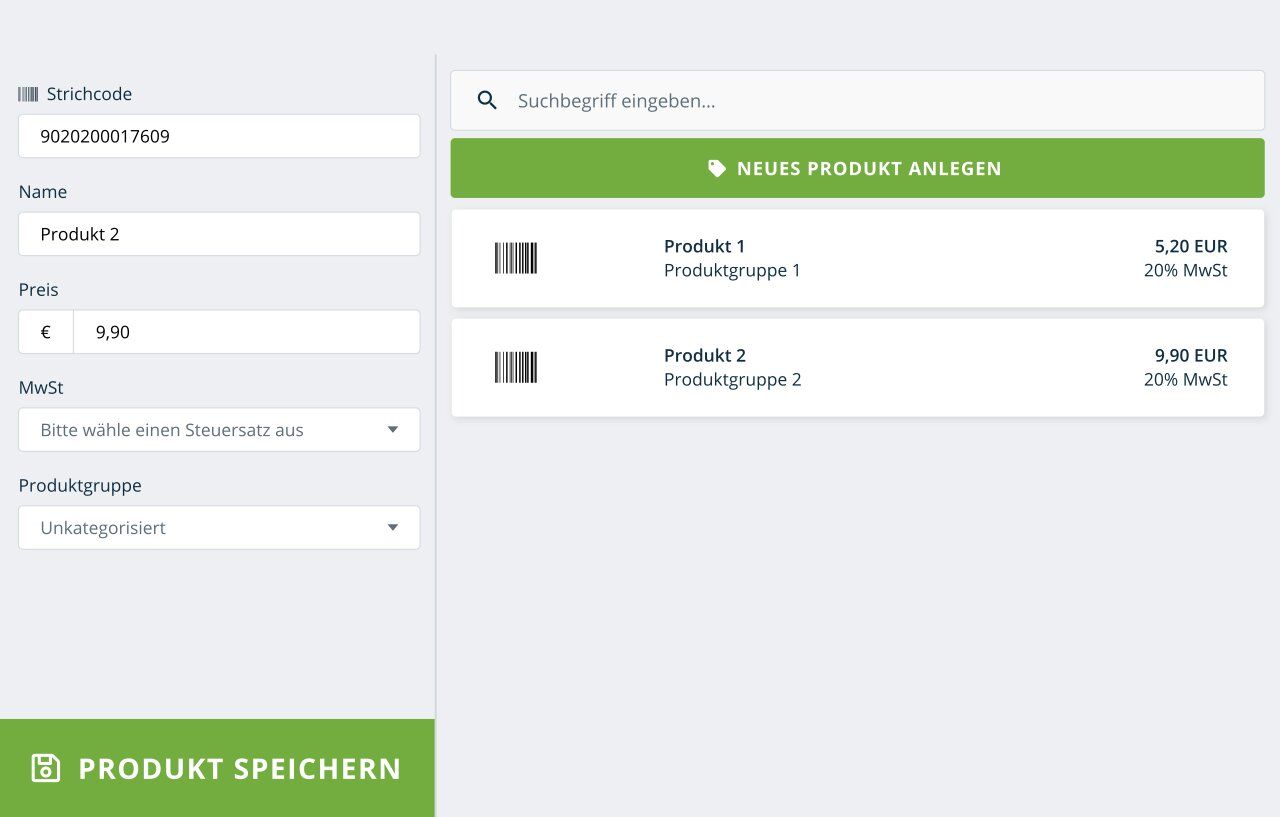
Task: Click the floppy disk save icon
Action: point(46,768)
